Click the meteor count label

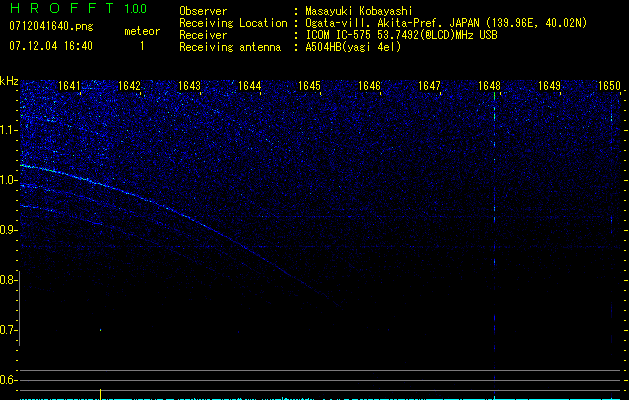pyautogui.click(x=142, y=31)
